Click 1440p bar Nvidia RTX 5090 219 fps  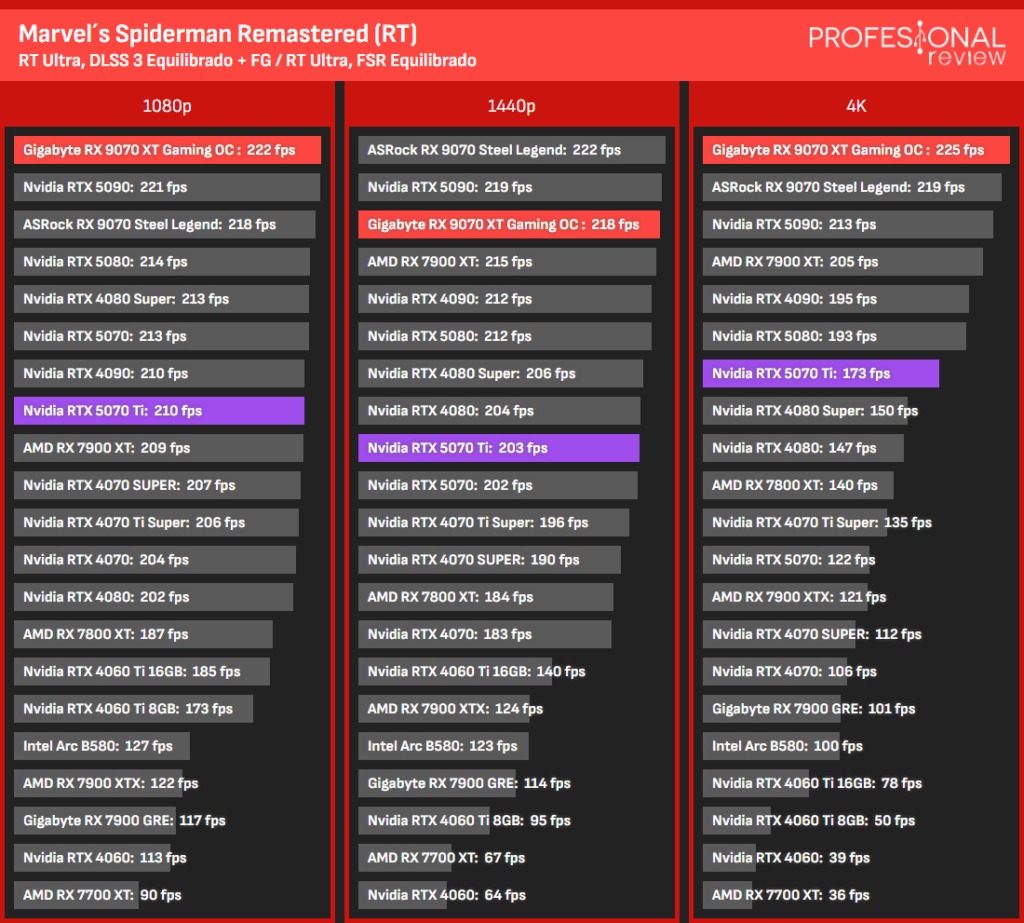tap(510, 187)
